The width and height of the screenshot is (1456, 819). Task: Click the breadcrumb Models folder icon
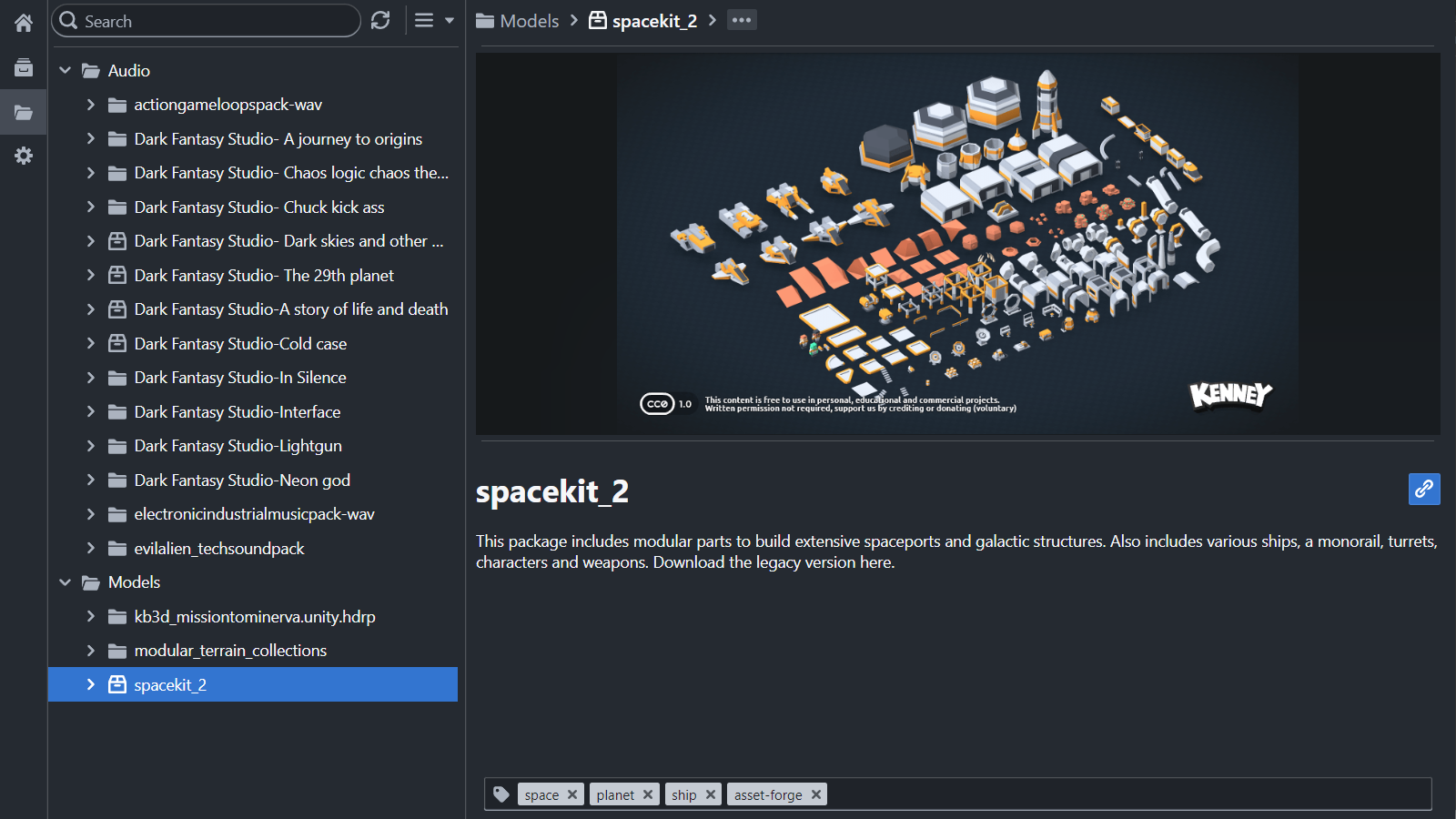pos(486,20)
